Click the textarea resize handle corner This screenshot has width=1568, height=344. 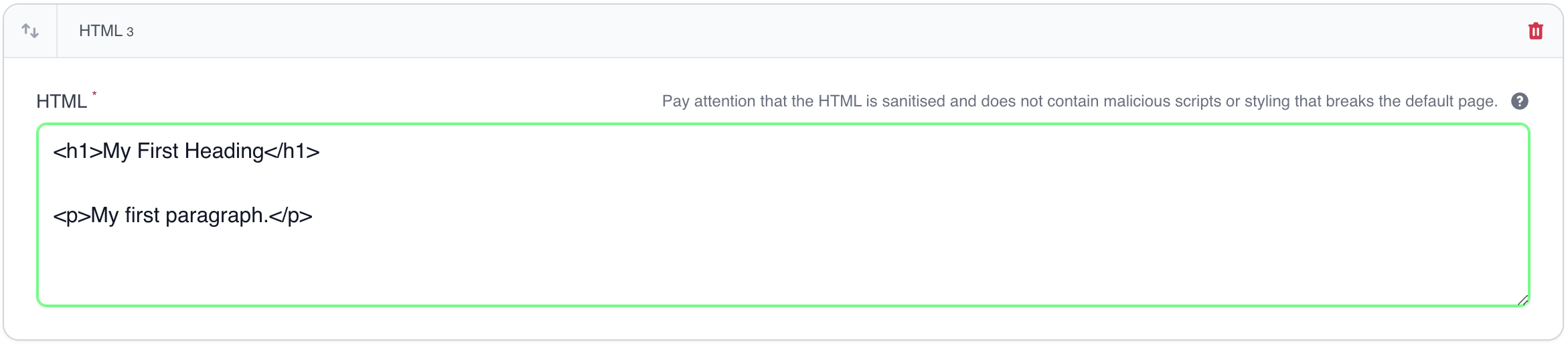(x=1522, y=300)
